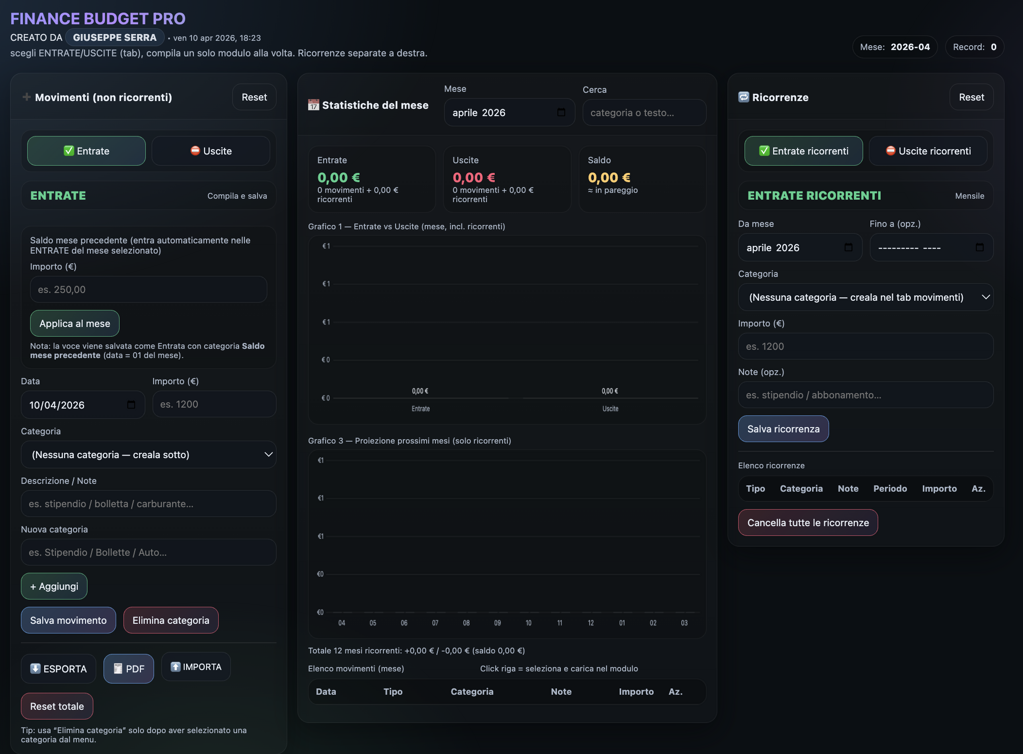Image resolution: width=1023 pixels, height=754 pixels.
Task: Click the Elimina categoria button
Action: (171, 620)
